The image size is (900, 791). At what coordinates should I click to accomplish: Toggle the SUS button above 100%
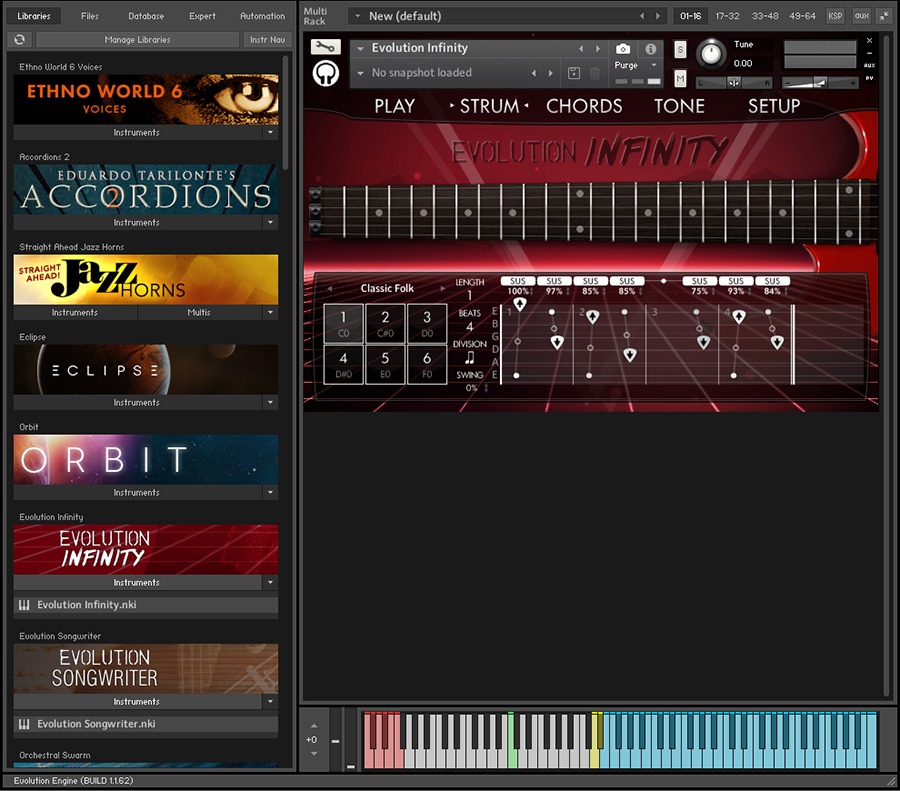coord(518,281)
